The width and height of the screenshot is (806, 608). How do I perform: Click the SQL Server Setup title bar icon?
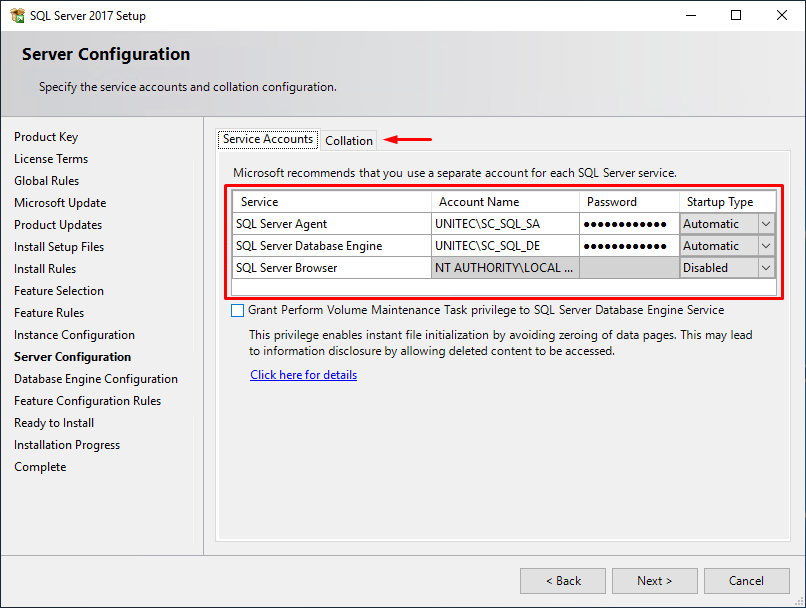[17, 15]
